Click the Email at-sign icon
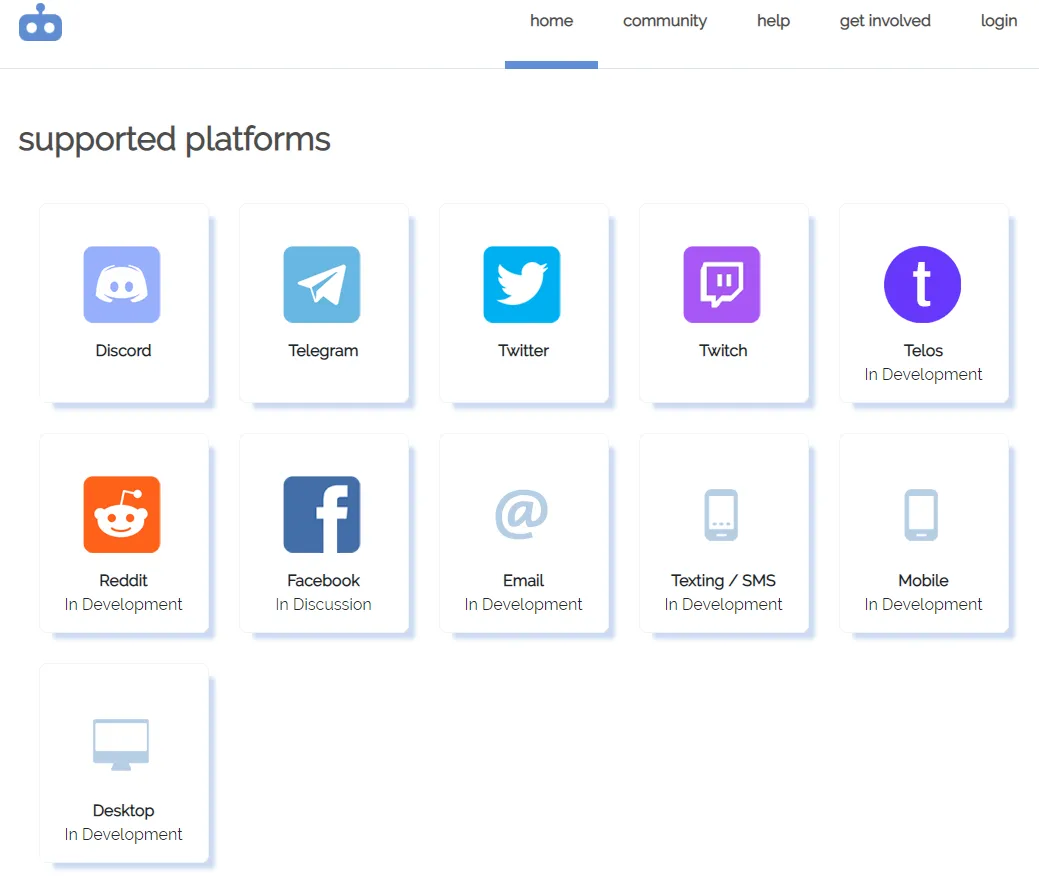This screenshot has height=883, width=1039. [x=522, y=514]
